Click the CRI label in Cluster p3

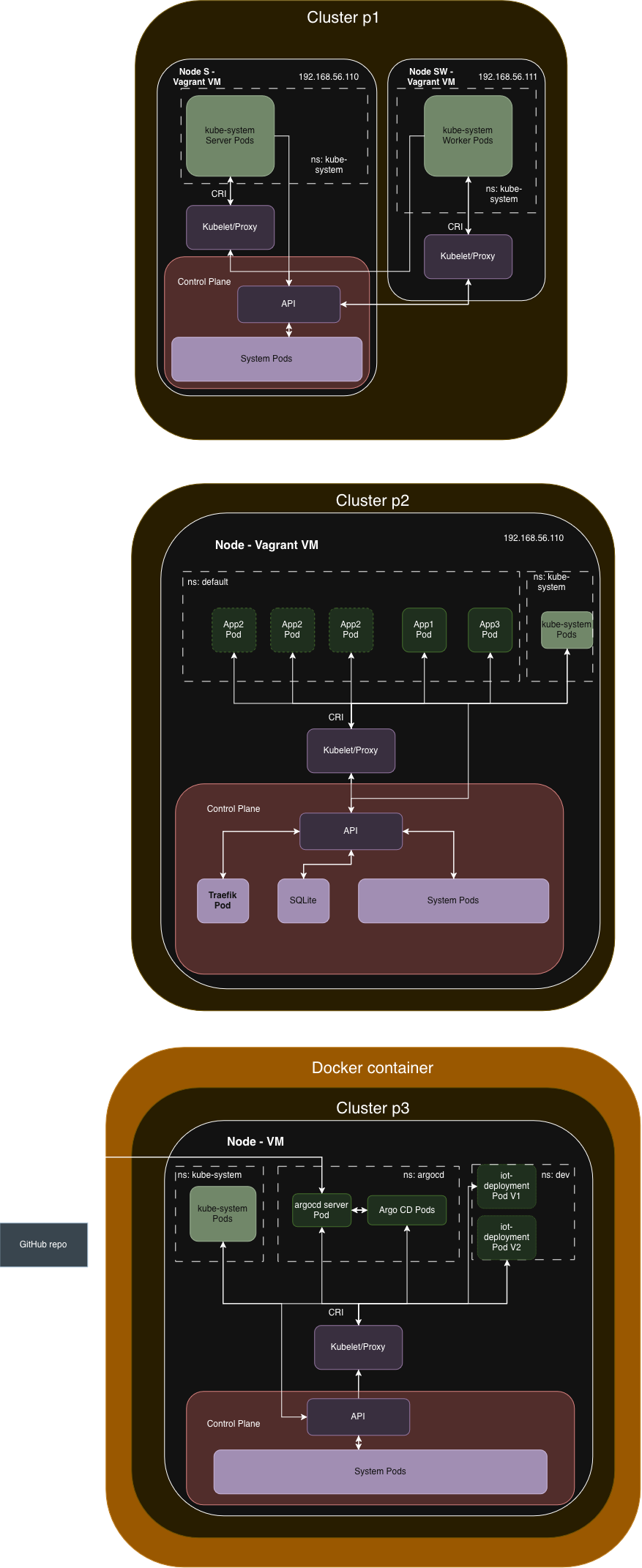tap(336, 1313)
